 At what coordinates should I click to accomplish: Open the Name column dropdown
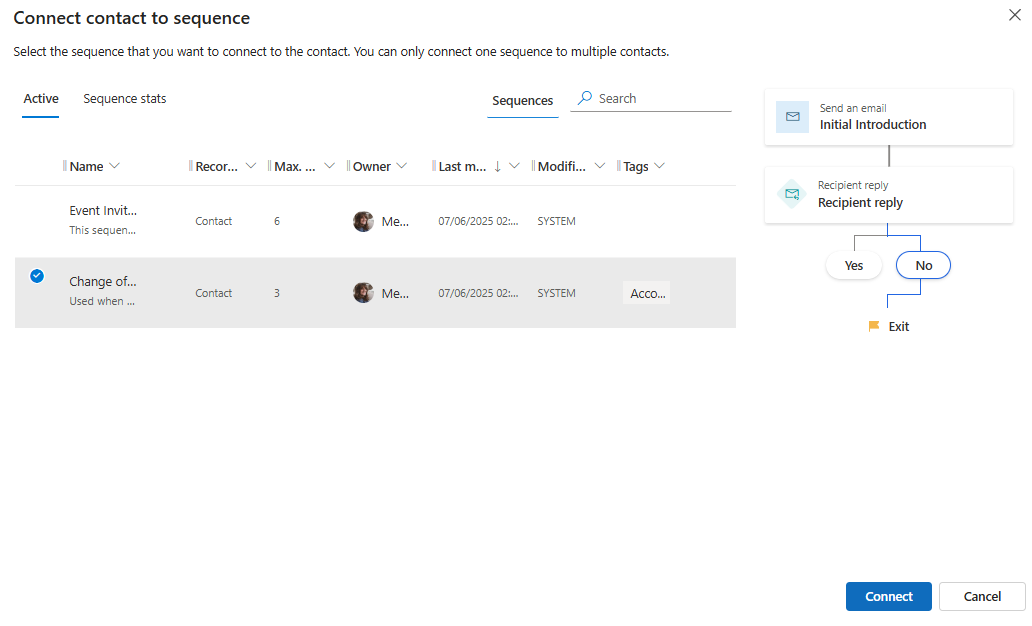click(x=114, y=166)
